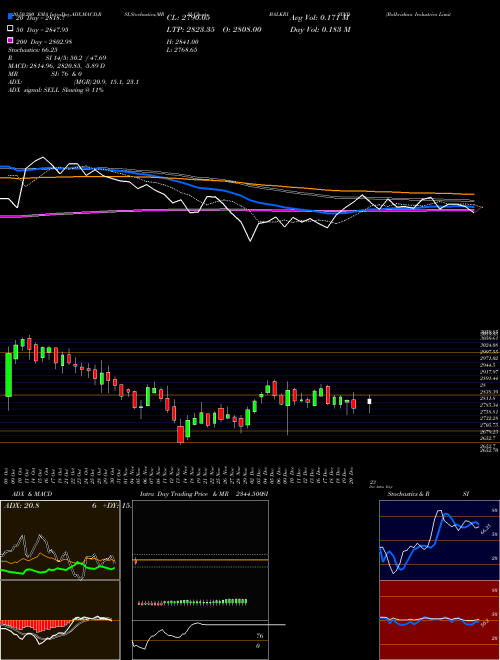
Task: Click the 'Day Vol: 0.183 M' text
Action: coord(320,29)
